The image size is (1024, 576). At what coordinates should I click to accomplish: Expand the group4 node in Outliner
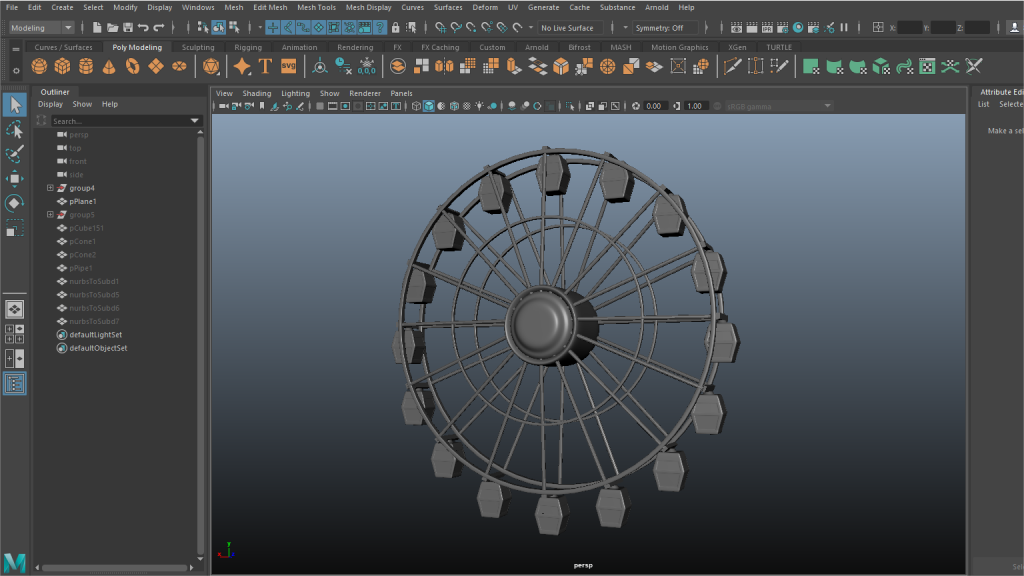coord(50,188)
